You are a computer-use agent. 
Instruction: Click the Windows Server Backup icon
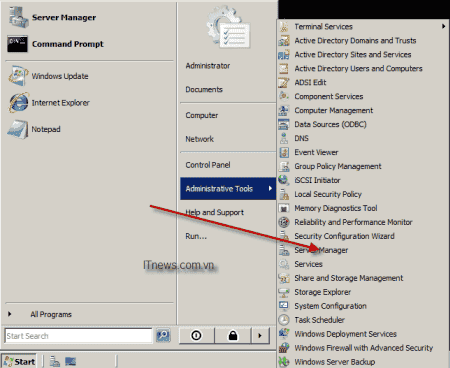coord(284,362)
